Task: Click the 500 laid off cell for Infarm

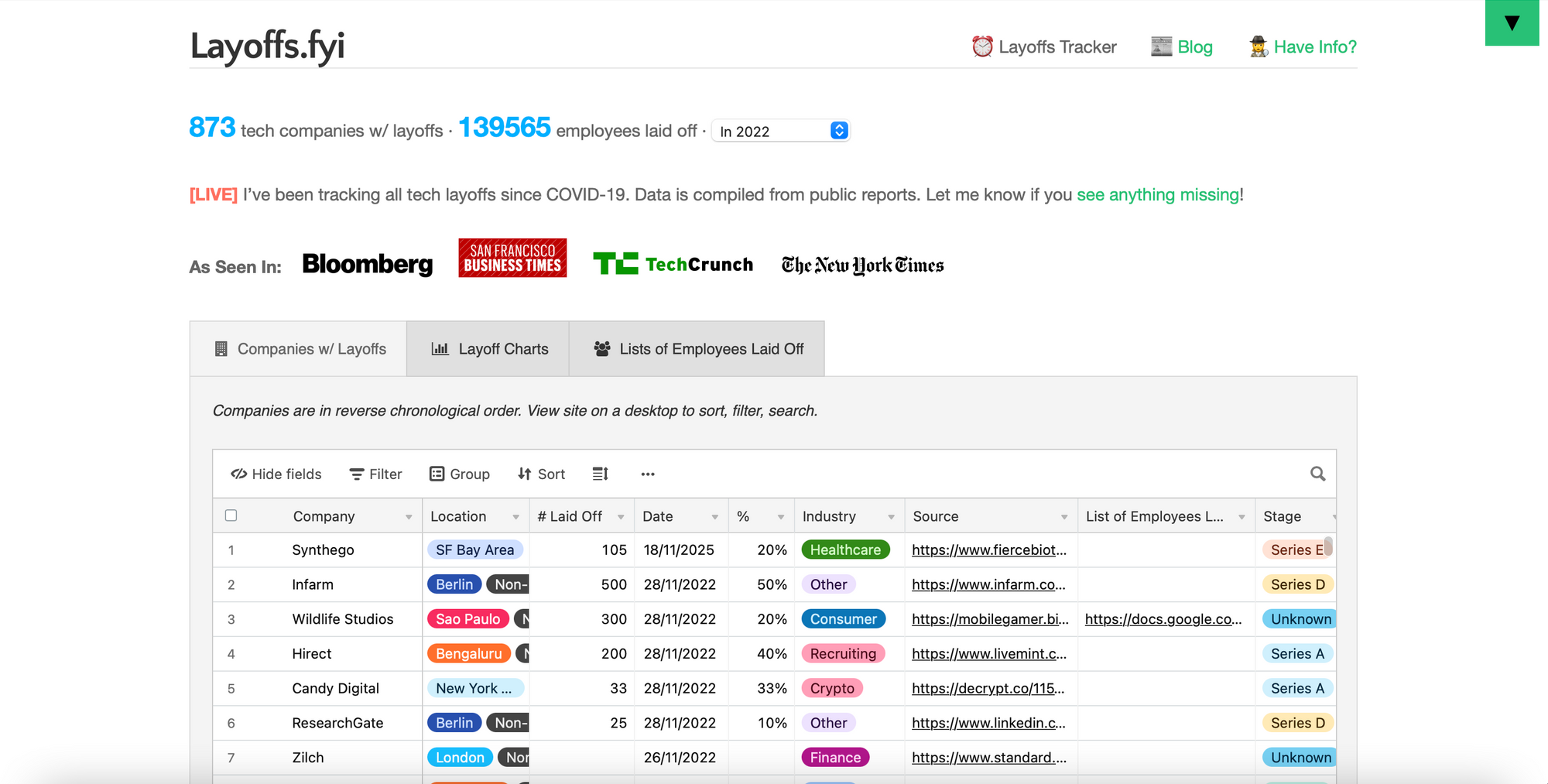Action: (581, 585)
